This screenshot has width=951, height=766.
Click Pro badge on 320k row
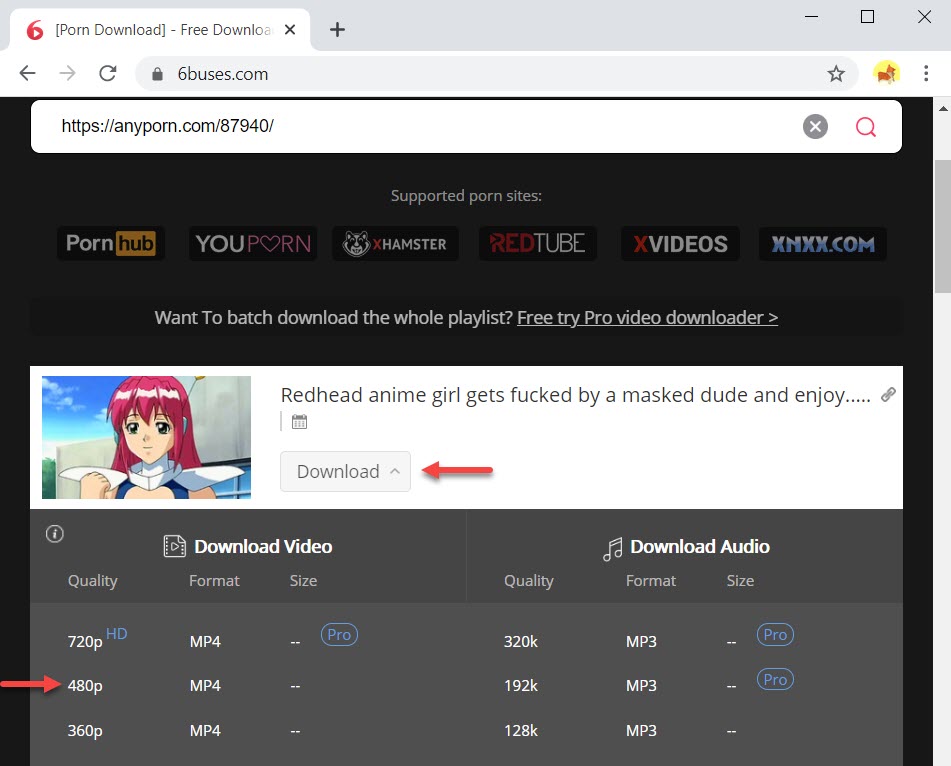pyautogui.click(x=775, y=634)
